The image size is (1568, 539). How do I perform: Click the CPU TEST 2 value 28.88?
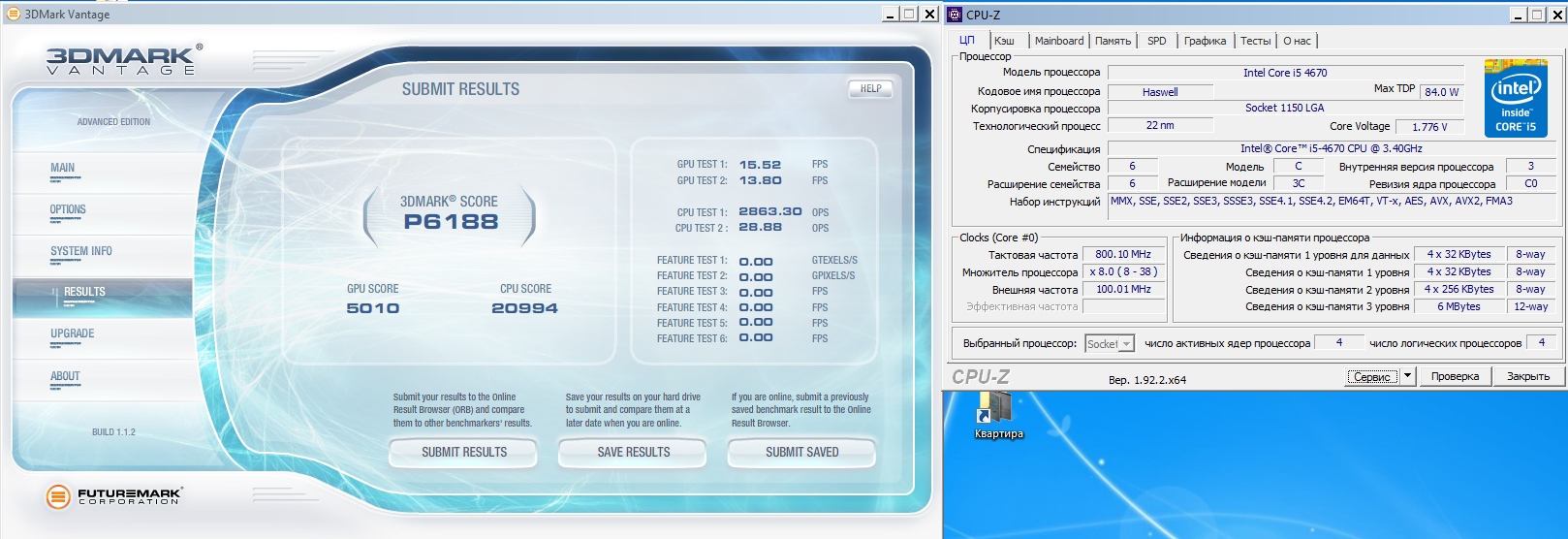coord(760,227)
